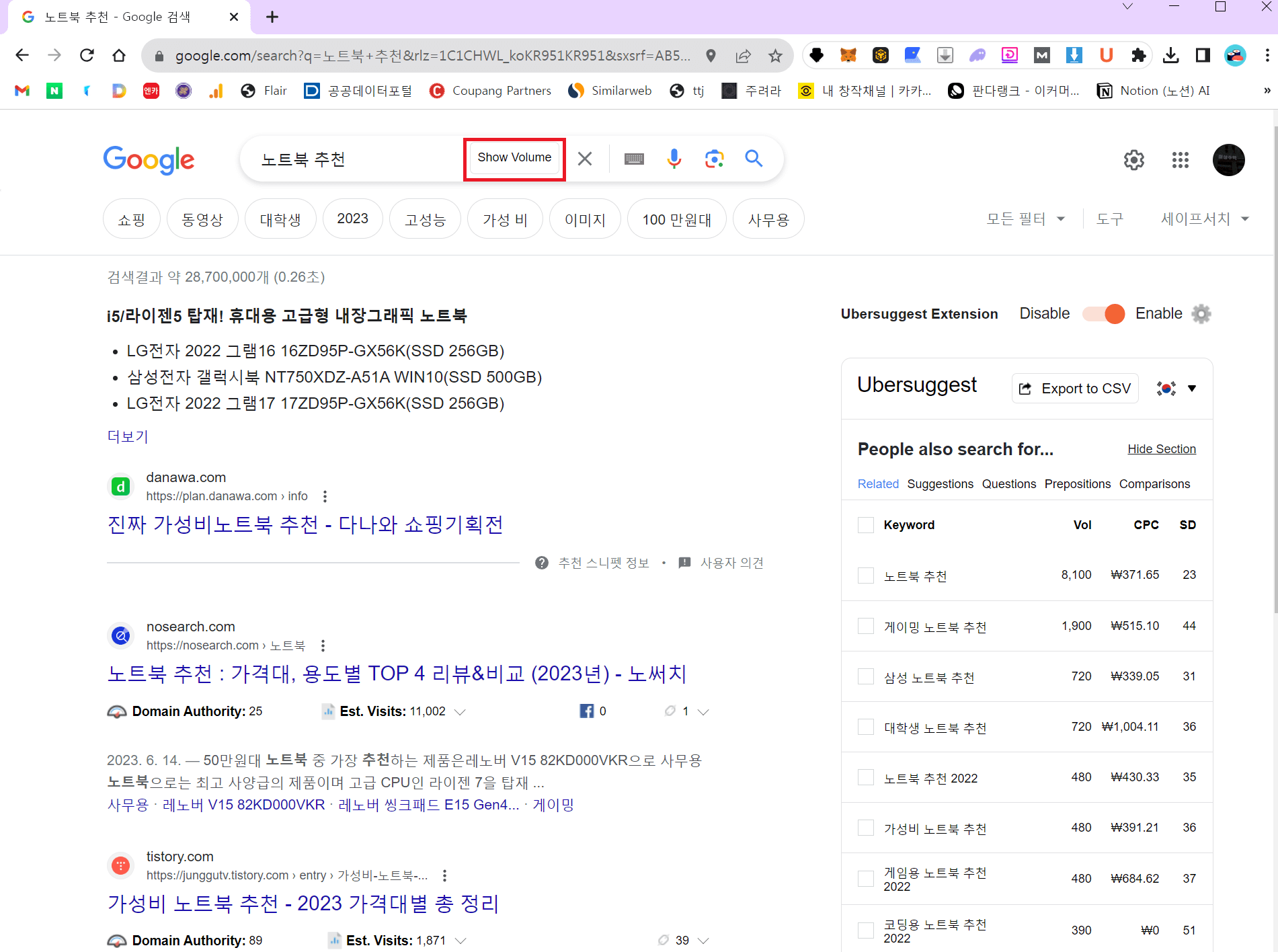Open the Google apps grid
This screenshot has width=1278, height=952.
pos(1181,160)
